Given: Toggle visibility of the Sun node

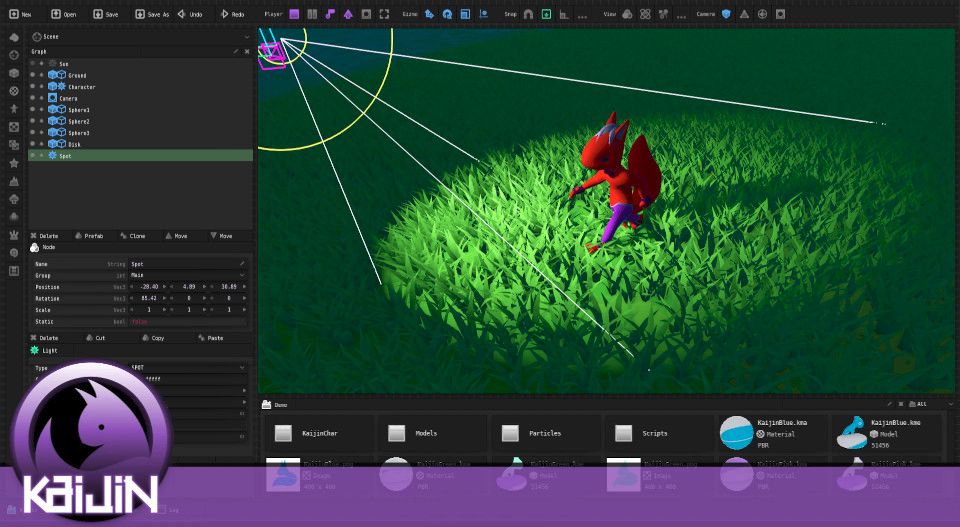Looking at the screenshot, I should (32, 63).
